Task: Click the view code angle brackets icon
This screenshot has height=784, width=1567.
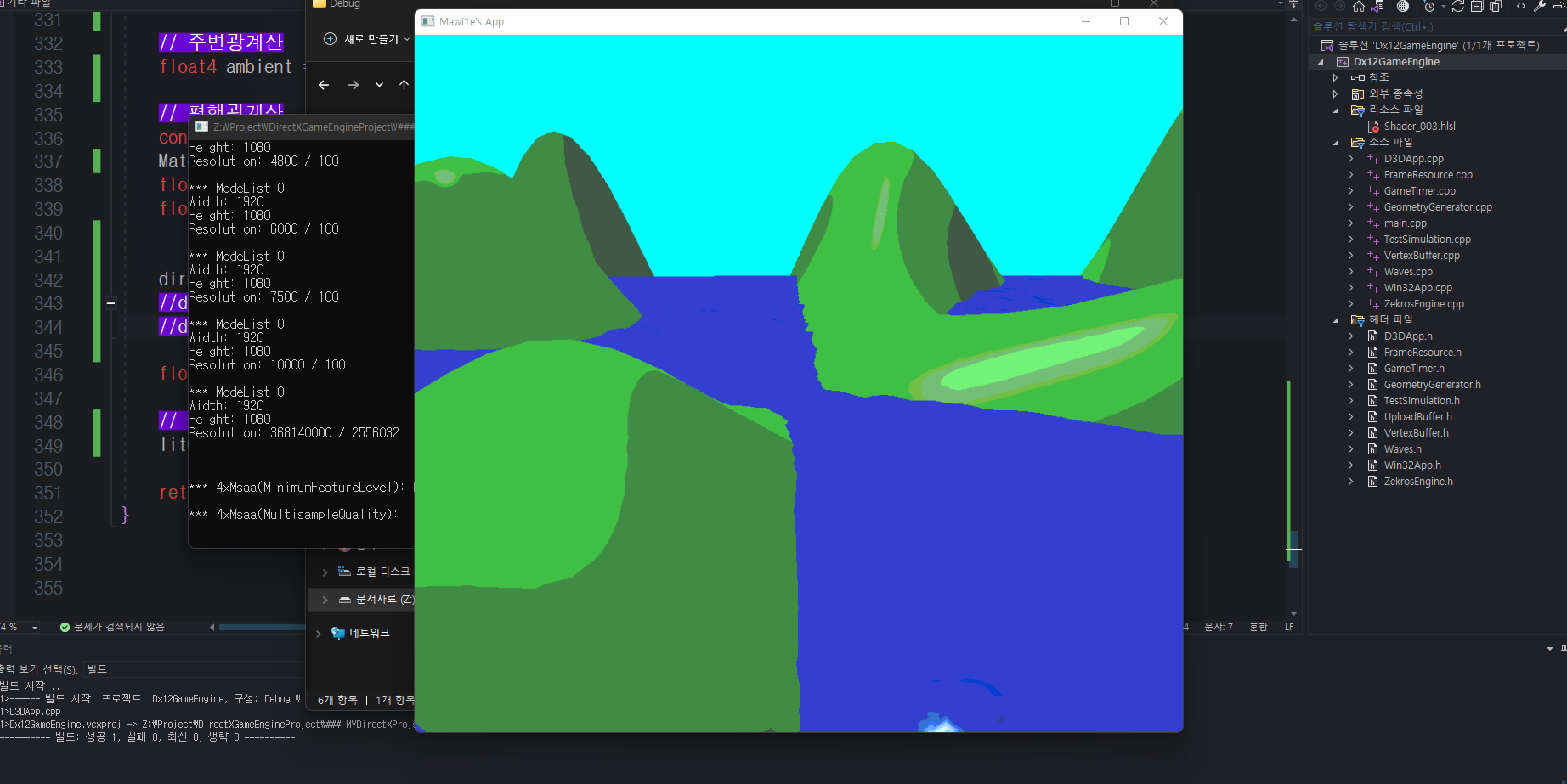Action: 1521,6
